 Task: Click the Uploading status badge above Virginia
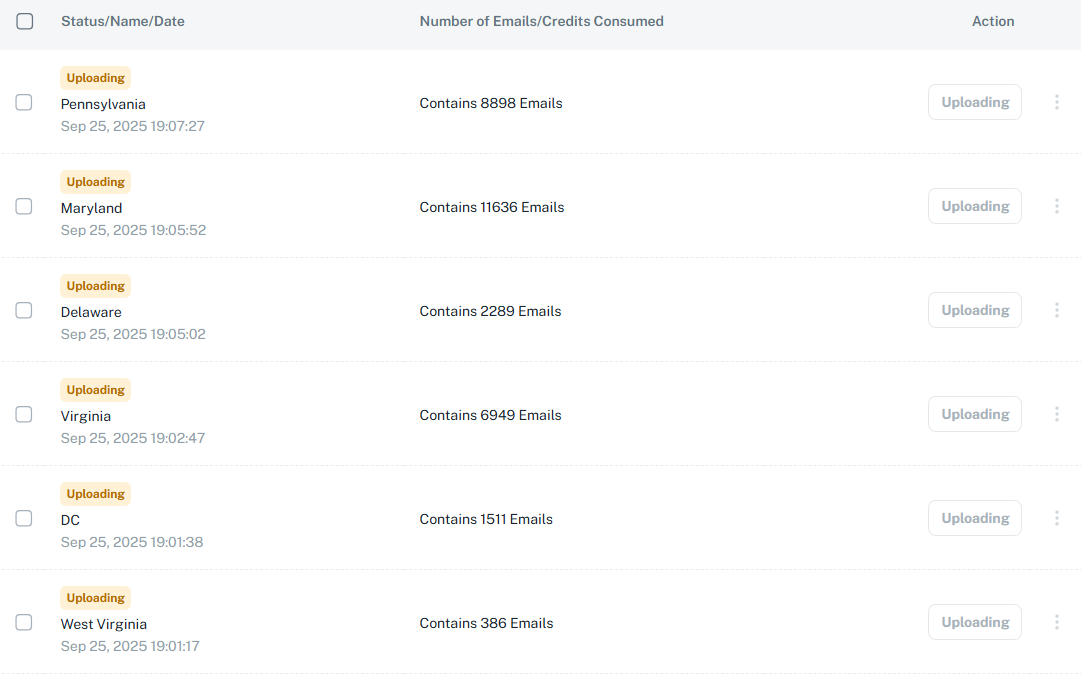[96, 390]
